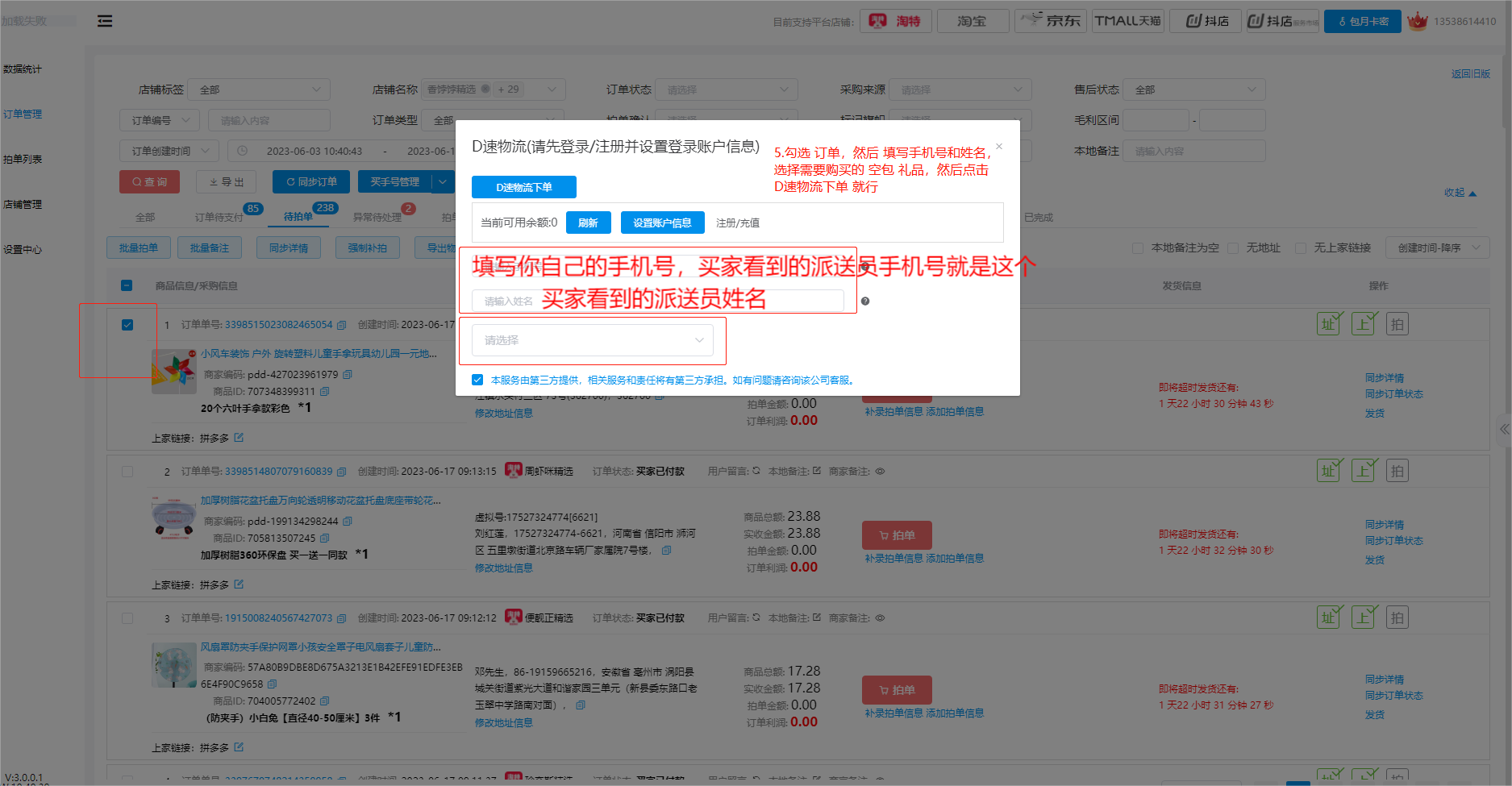Enable 无上家链接 filter checkbox
This screenshot has width=1512, height=786.
point(1301,248)
